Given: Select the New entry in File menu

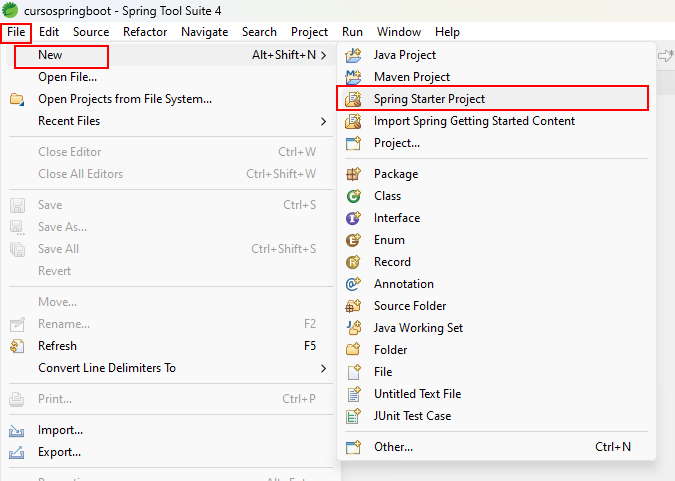Looking at the screenshot, I should [170, 55].
